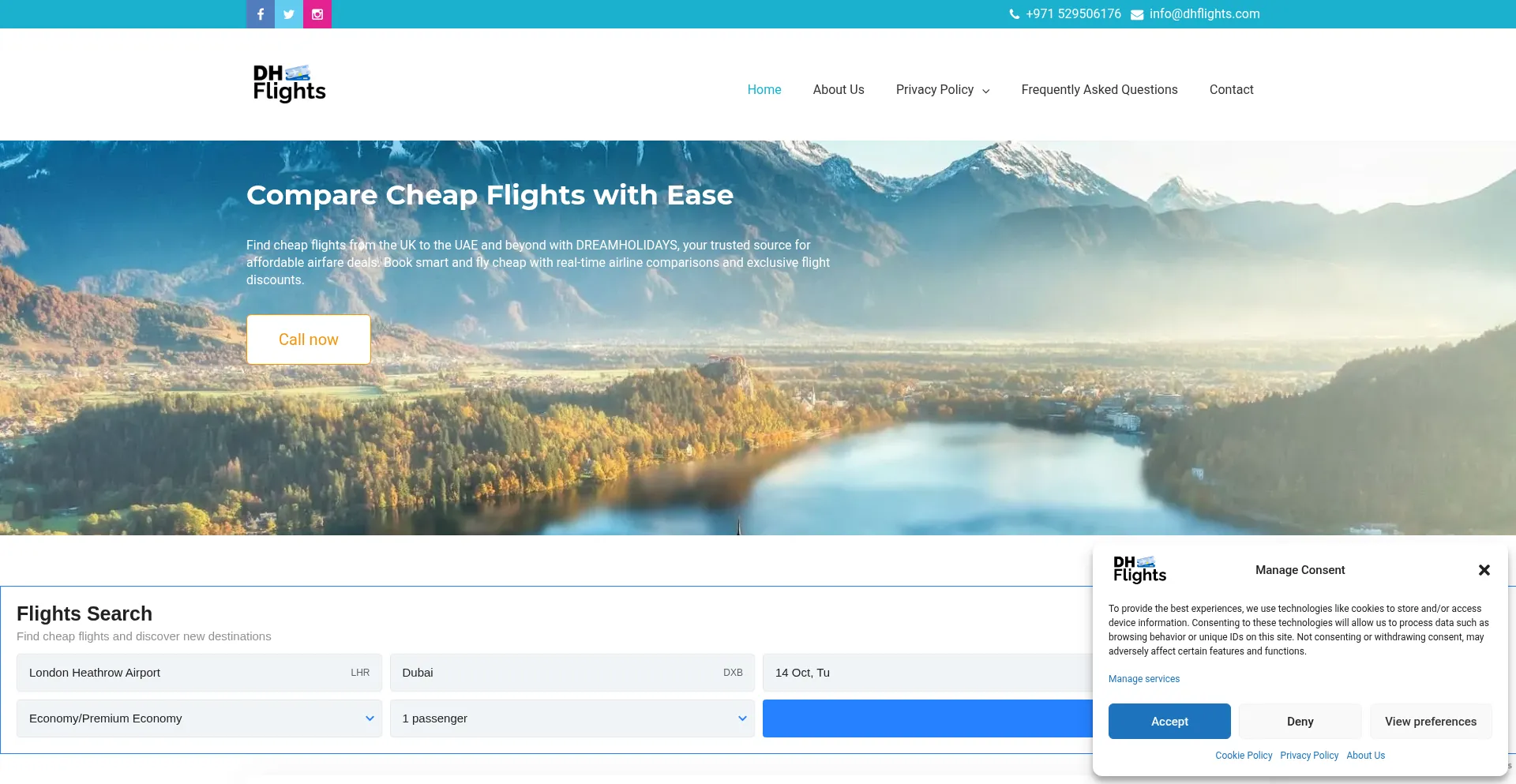The image size is (1516, 784).
Task: Open the Economy/Premium Economy class dropdown
Action: (199, 718)
